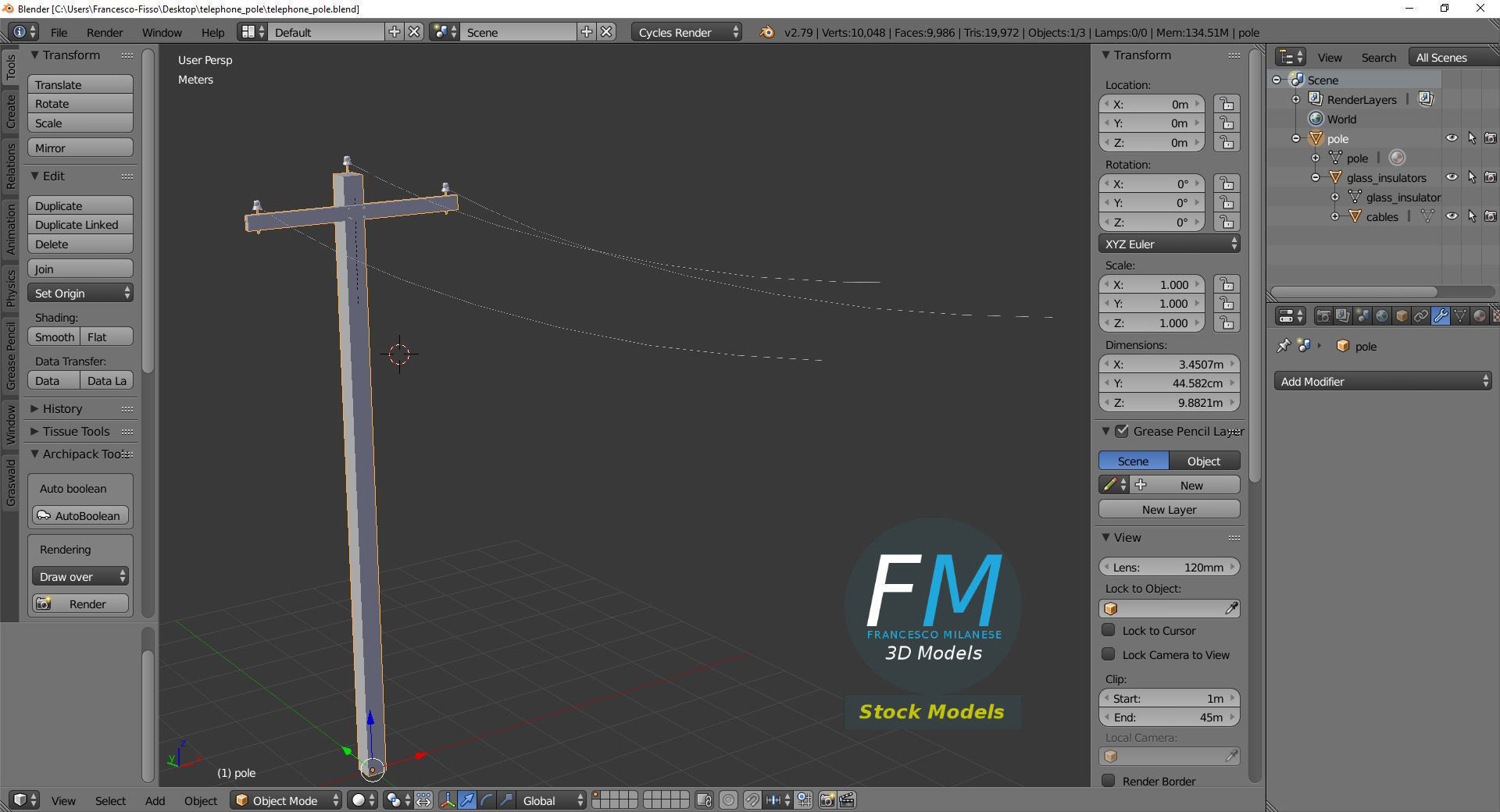Toggle visibility eye for glass_insulators
Screen dimensions: 1500x812
1452,177
